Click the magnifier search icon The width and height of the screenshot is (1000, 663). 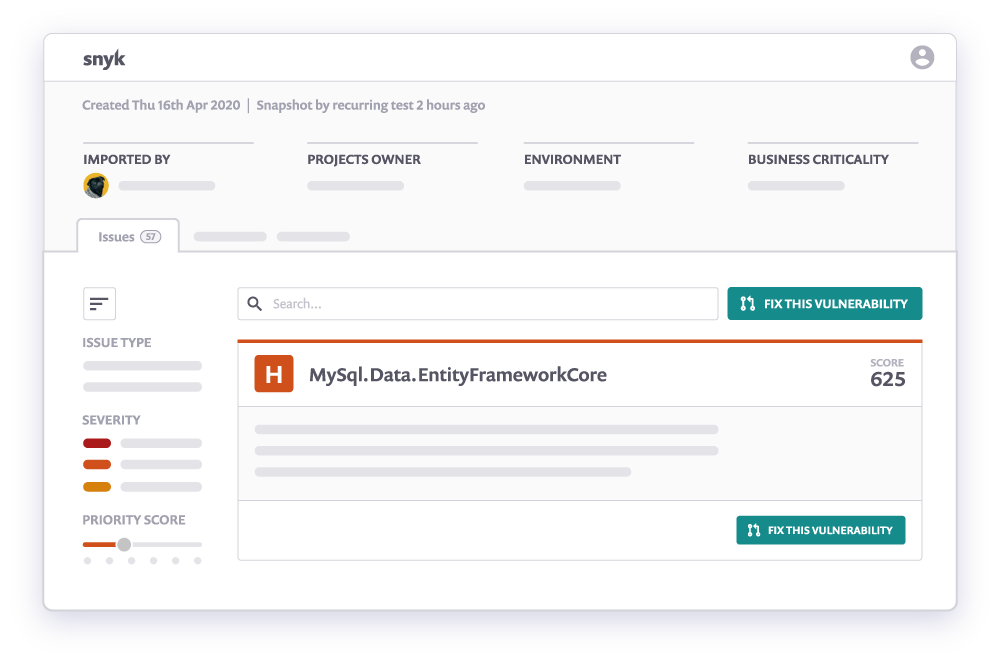coord(255,304)
